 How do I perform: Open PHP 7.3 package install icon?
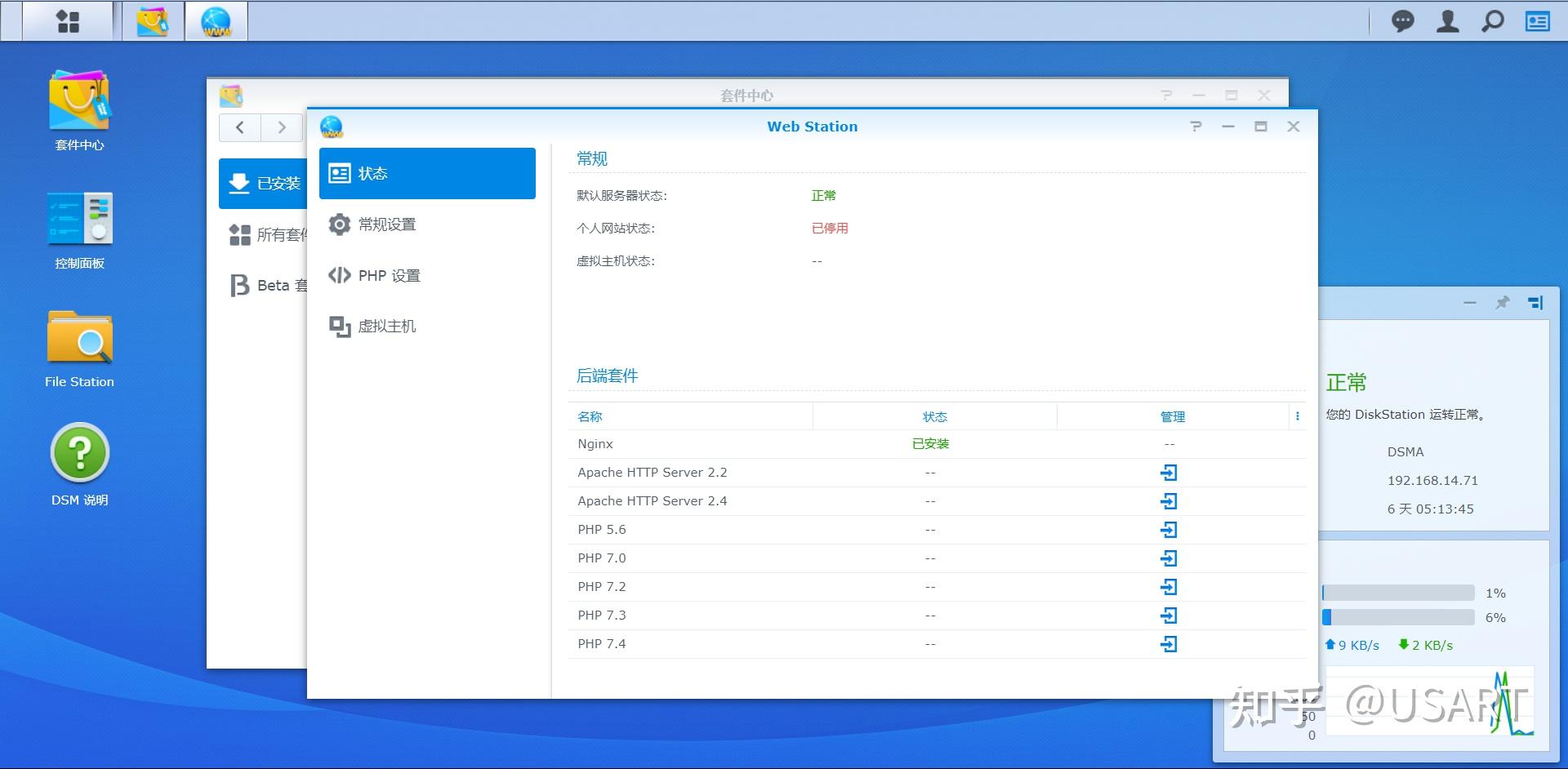coord(1169,616)
